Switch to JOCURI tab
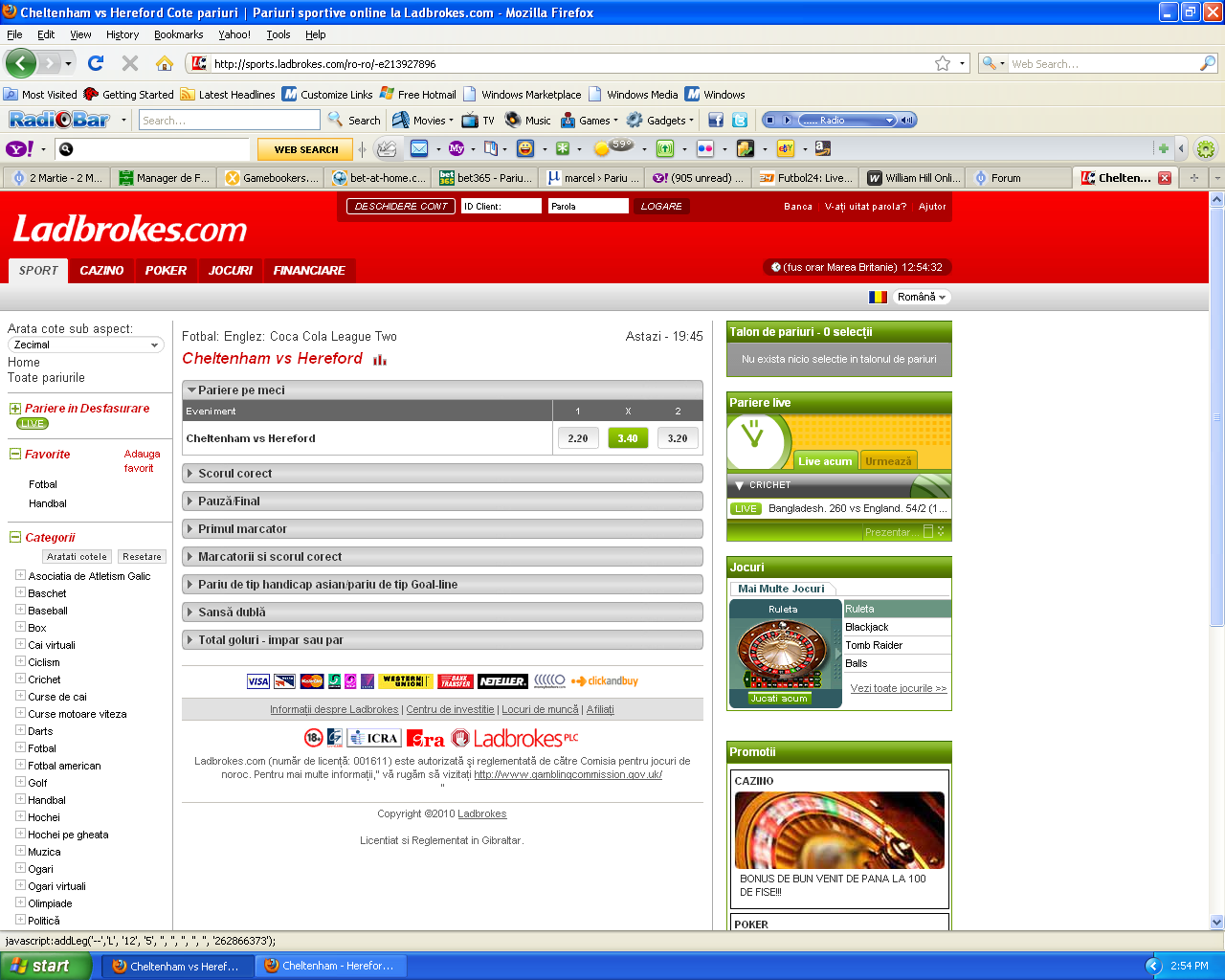The image size is (1225, 980). [x=231, y=271]
